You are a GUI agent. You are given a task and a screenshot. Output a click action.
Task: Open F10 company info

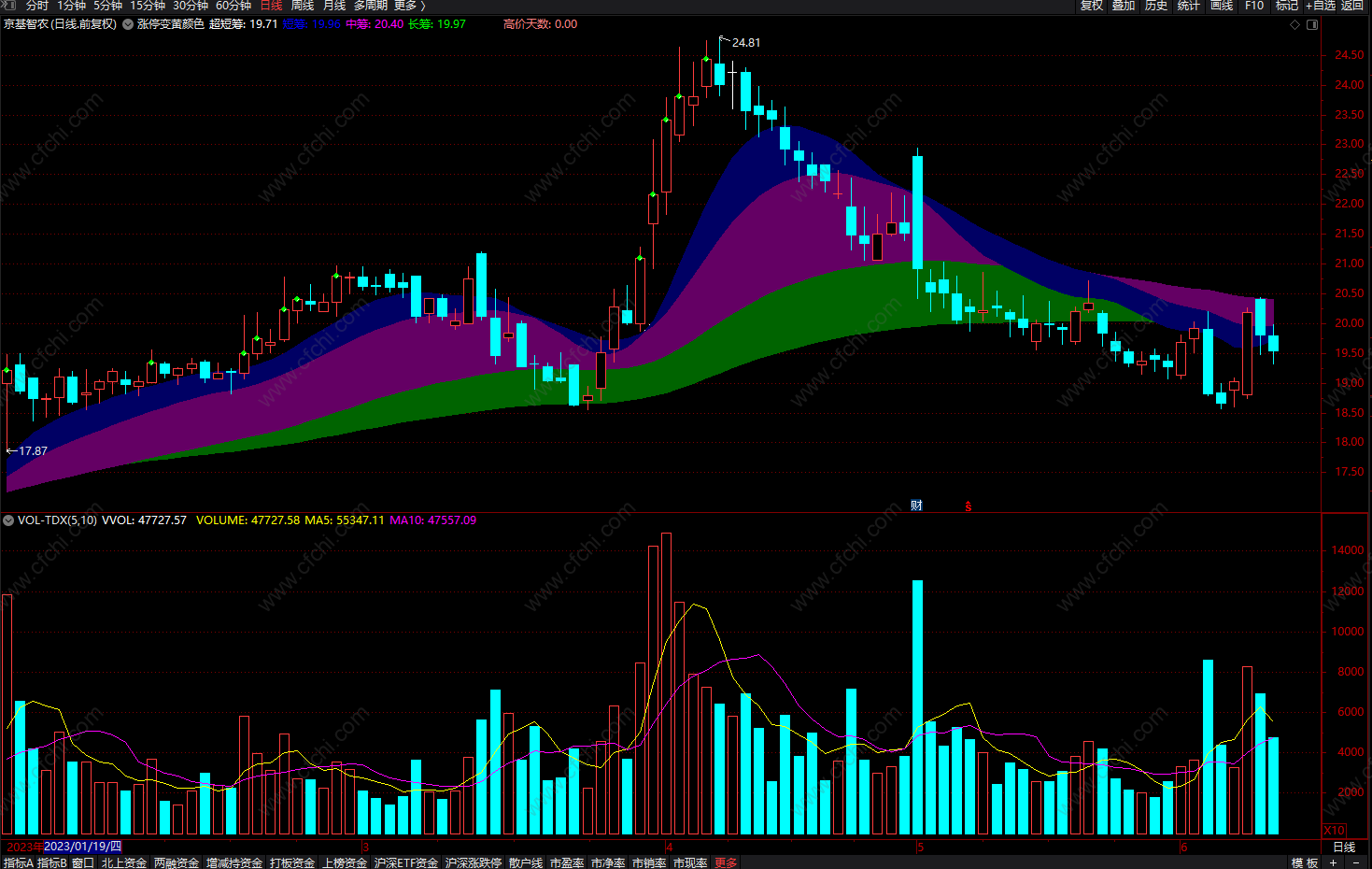click(x=1254, y=6)
